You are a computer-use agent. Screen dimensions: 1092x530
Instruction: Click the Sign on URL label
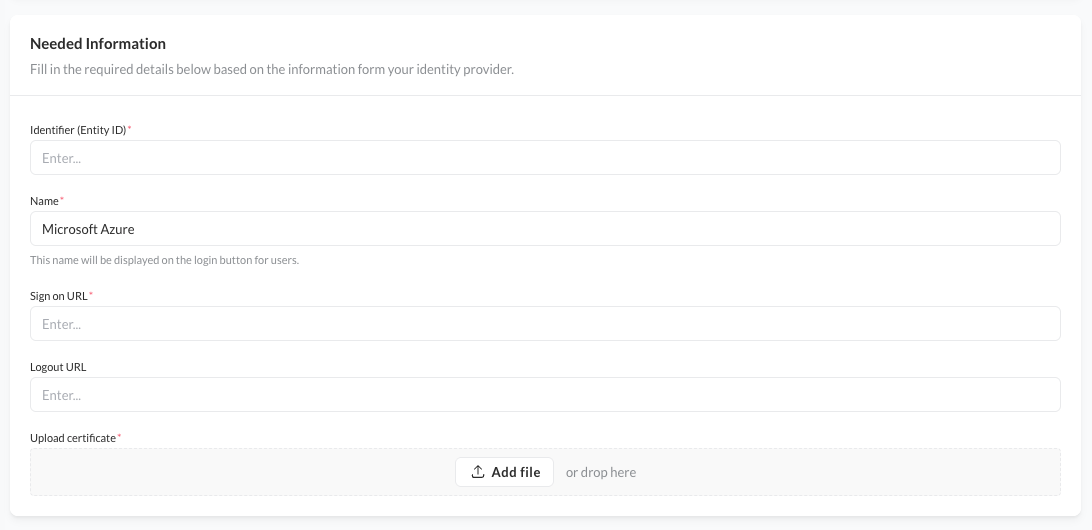(x=59, y=296)
